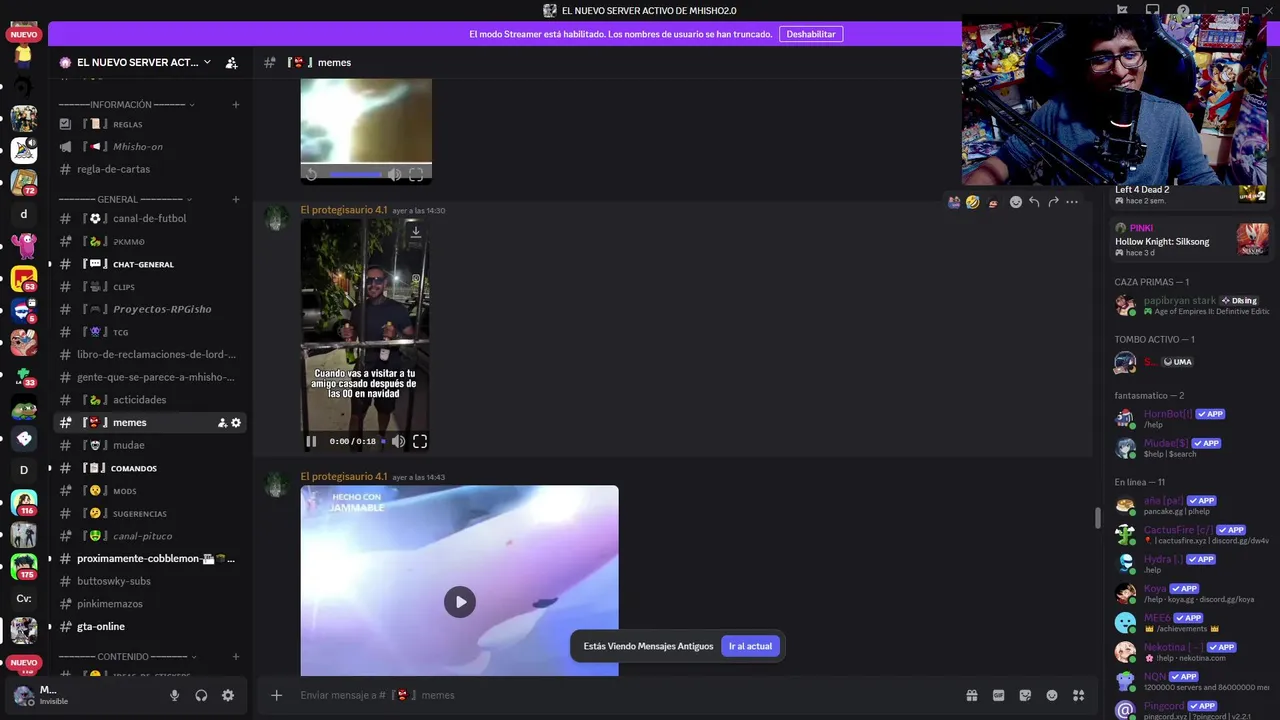
Task: Open the CLIPS channel
Action: tap(150, 287)
